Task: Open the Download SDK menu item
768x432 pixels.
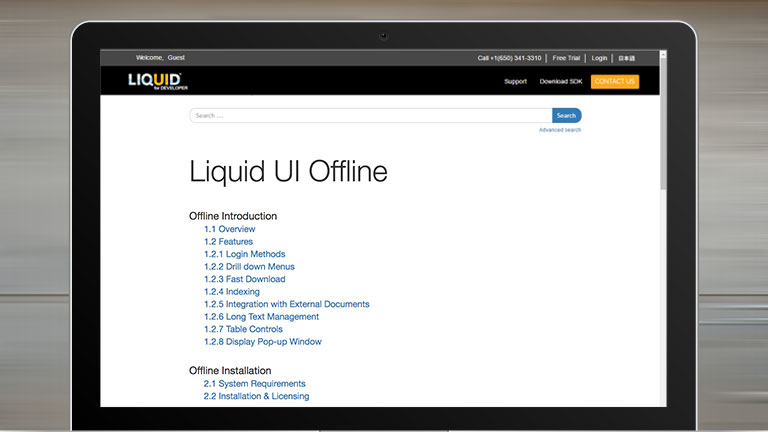Action: point(560,81)
